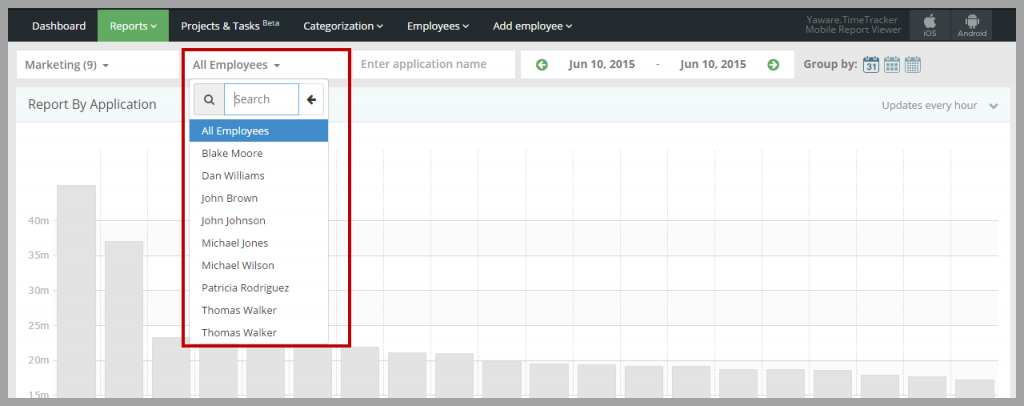Image resolution: width=1024 pixels, height=406 pixels.
Task: Group report by week calendar icon
Action: click(891, 65)
